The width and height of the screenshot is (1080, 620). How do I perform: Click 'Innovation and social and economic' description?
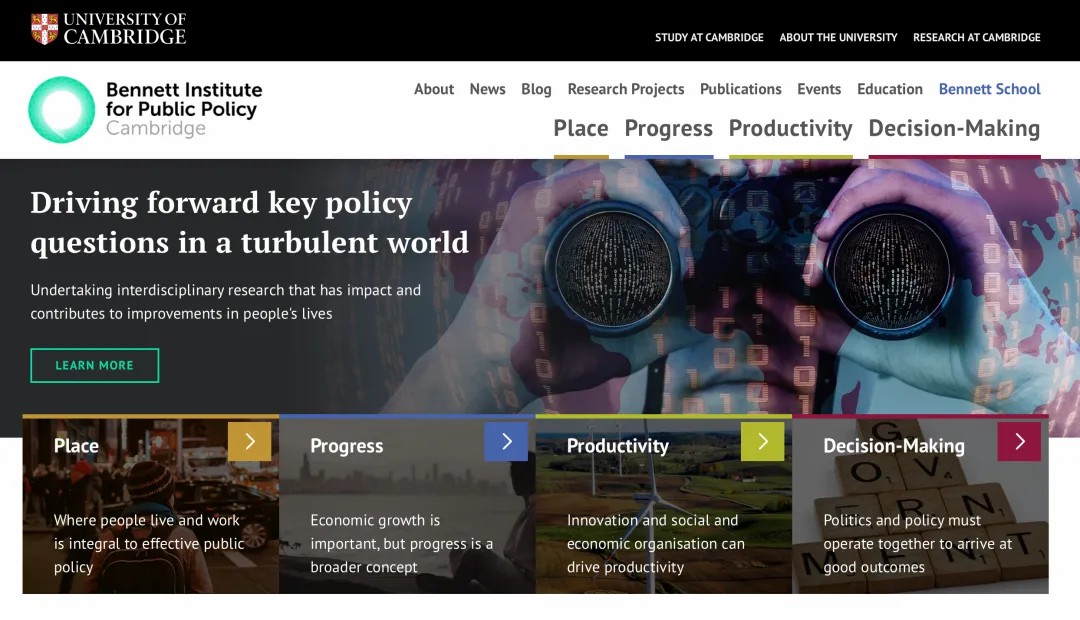[x=656, y=544]
